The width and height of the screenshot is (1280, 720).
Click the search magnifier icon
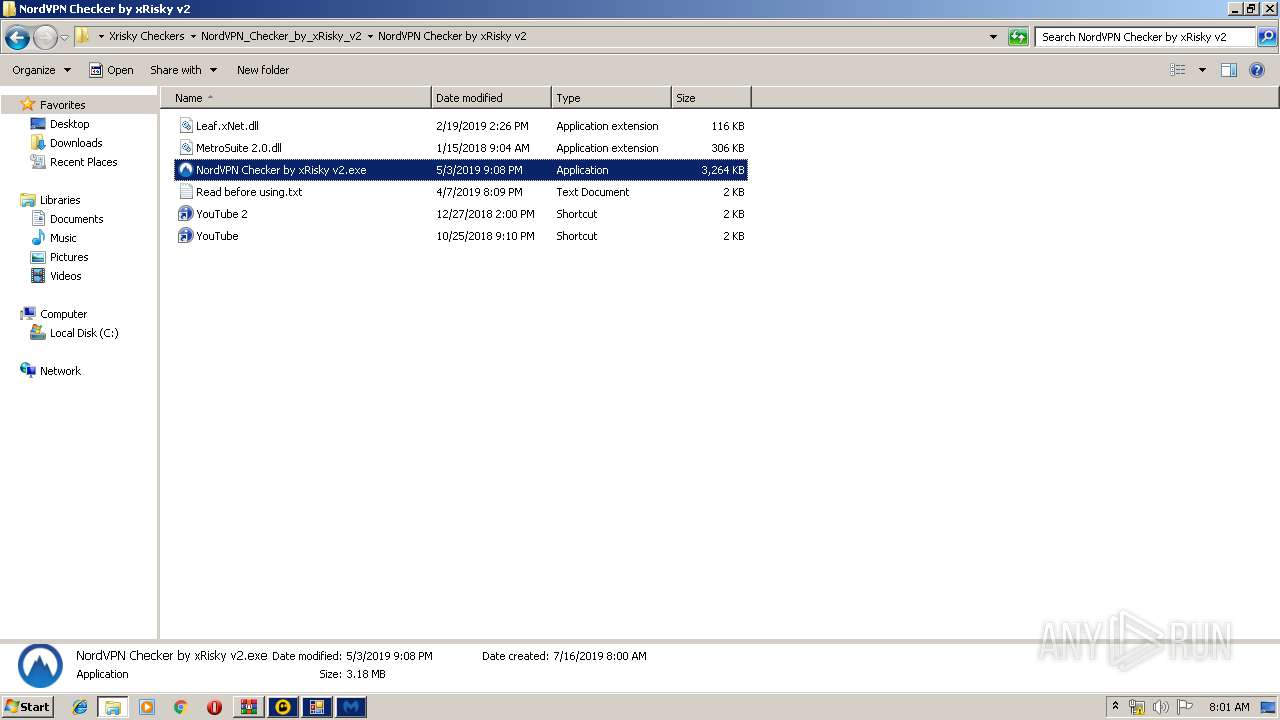[x=1267, y=37]
